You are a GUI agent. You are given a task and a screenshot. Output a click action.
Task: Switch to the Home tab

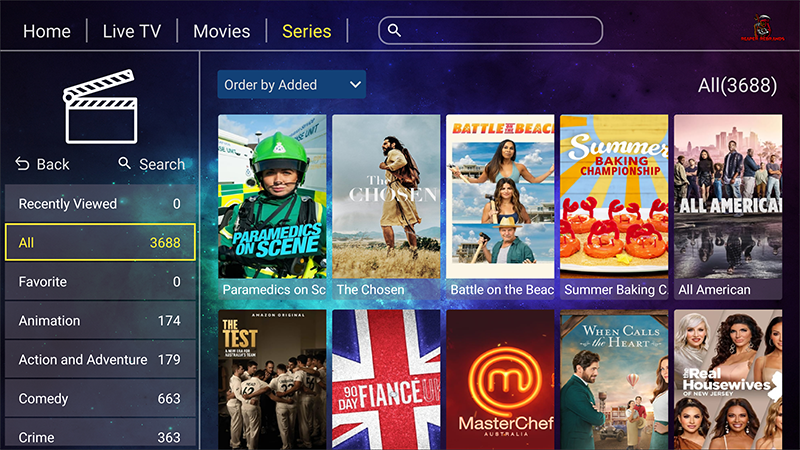pos(47,31)
